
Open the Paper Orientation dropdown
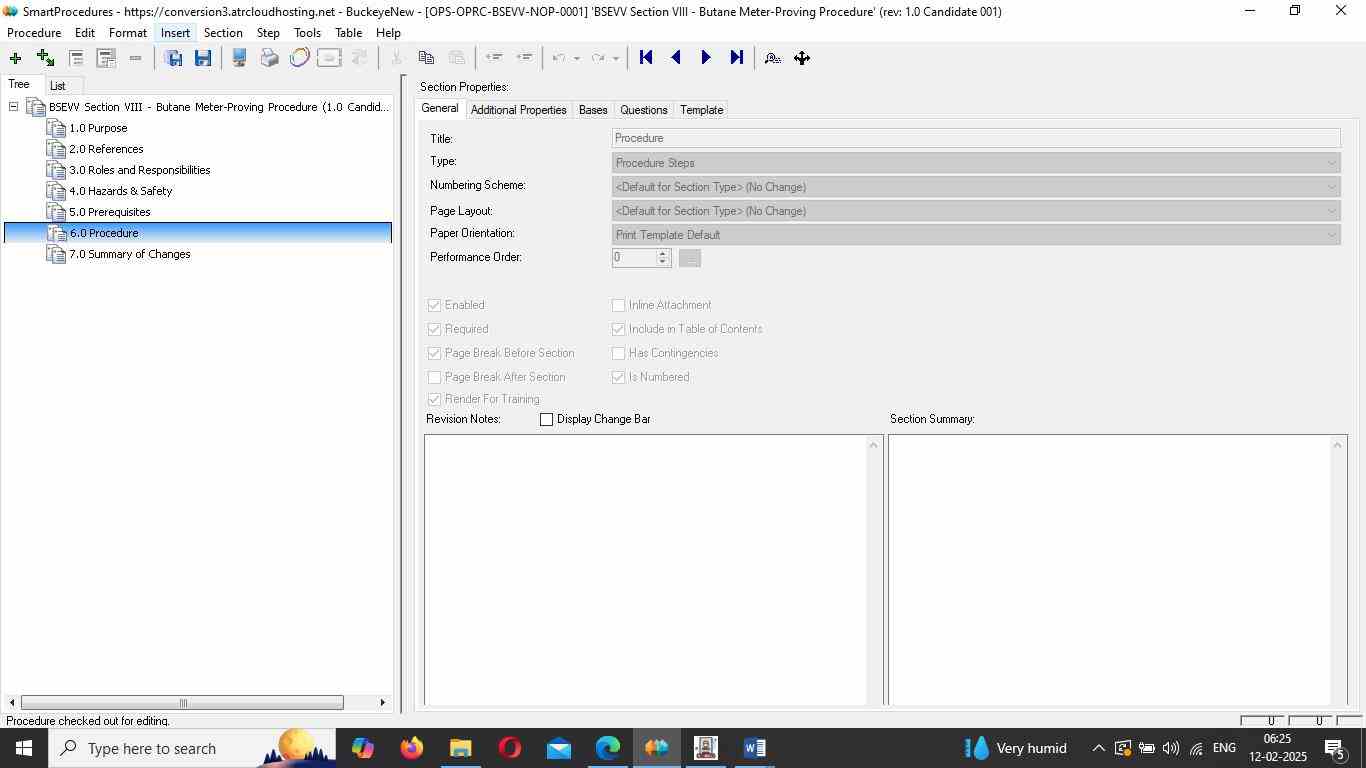976,234
